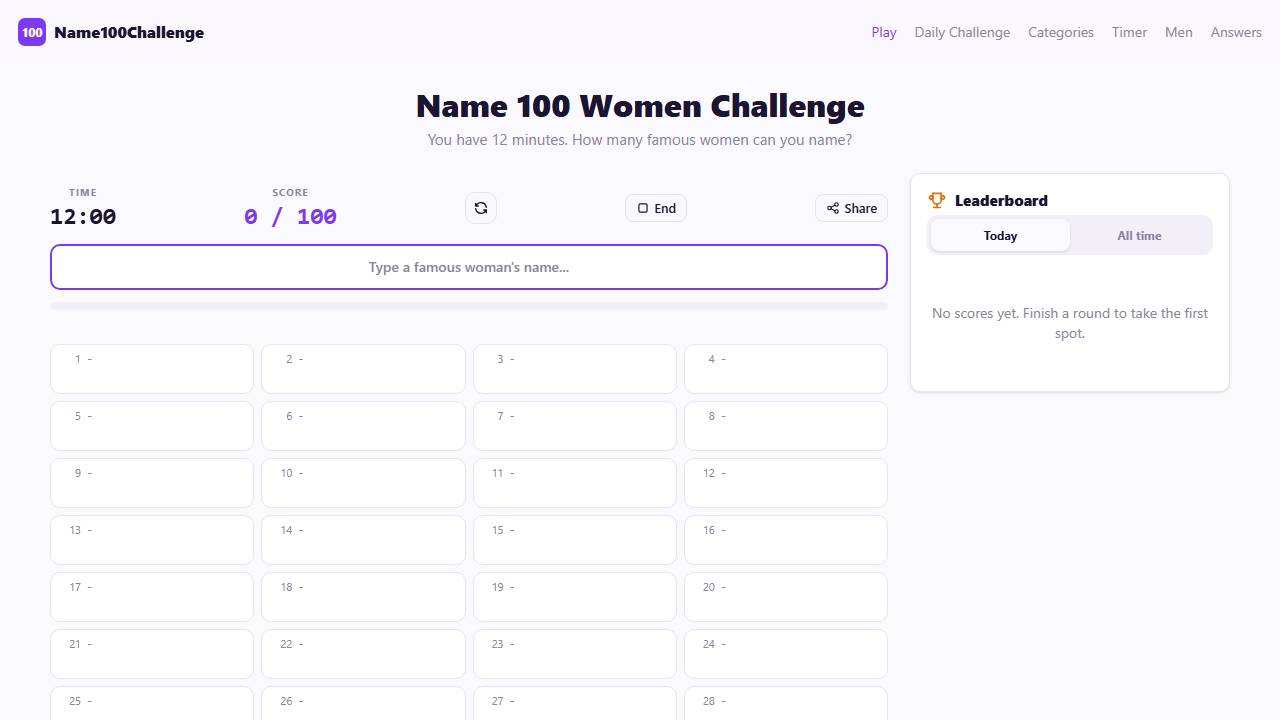Image resolution: width=1280 pixels, height=720 pixels.
Task: Focus the famous woman's name input
Action: (469, 267)
